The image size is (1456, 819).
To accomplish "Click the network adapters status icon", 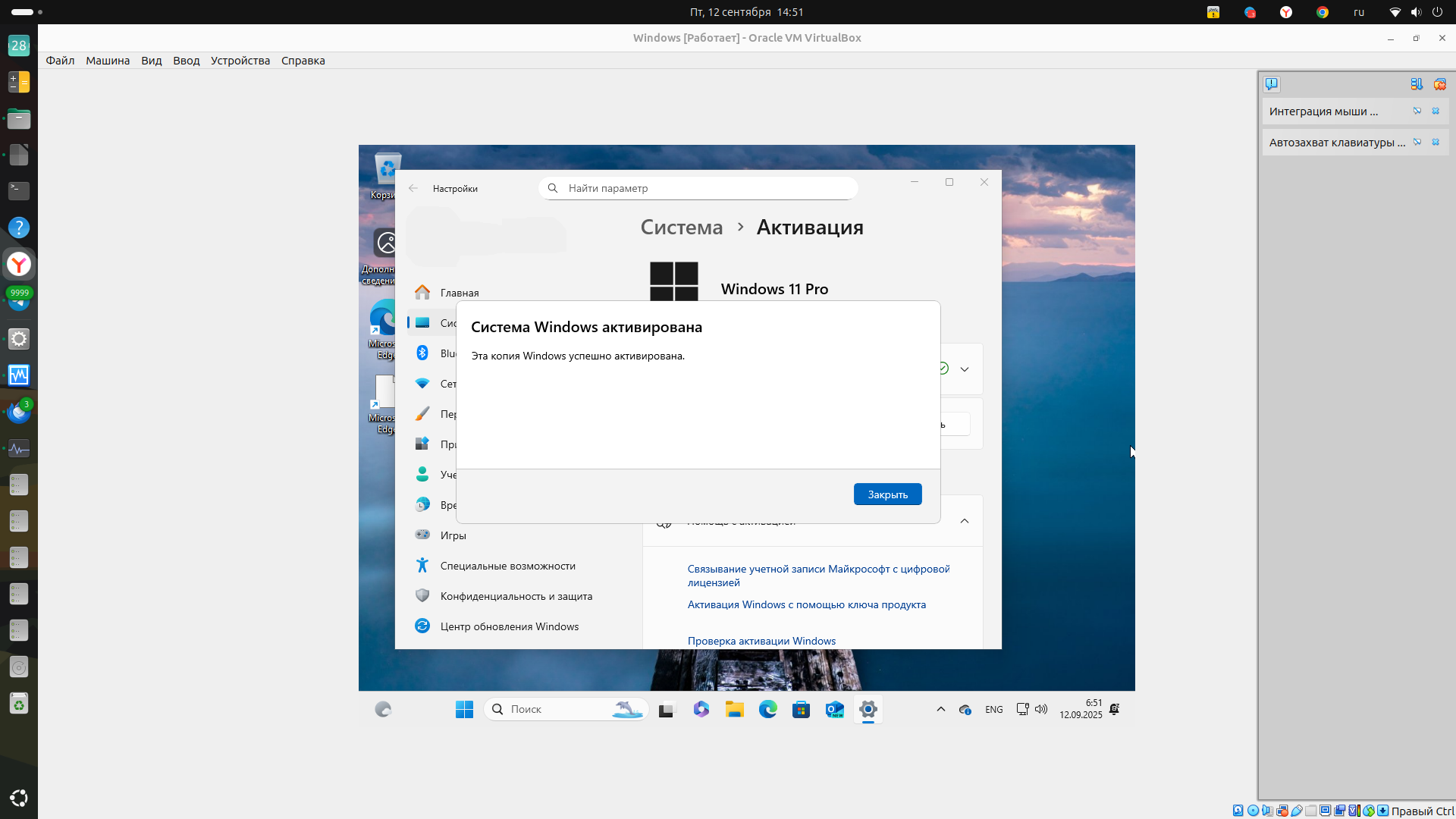I will [1282, 811].
